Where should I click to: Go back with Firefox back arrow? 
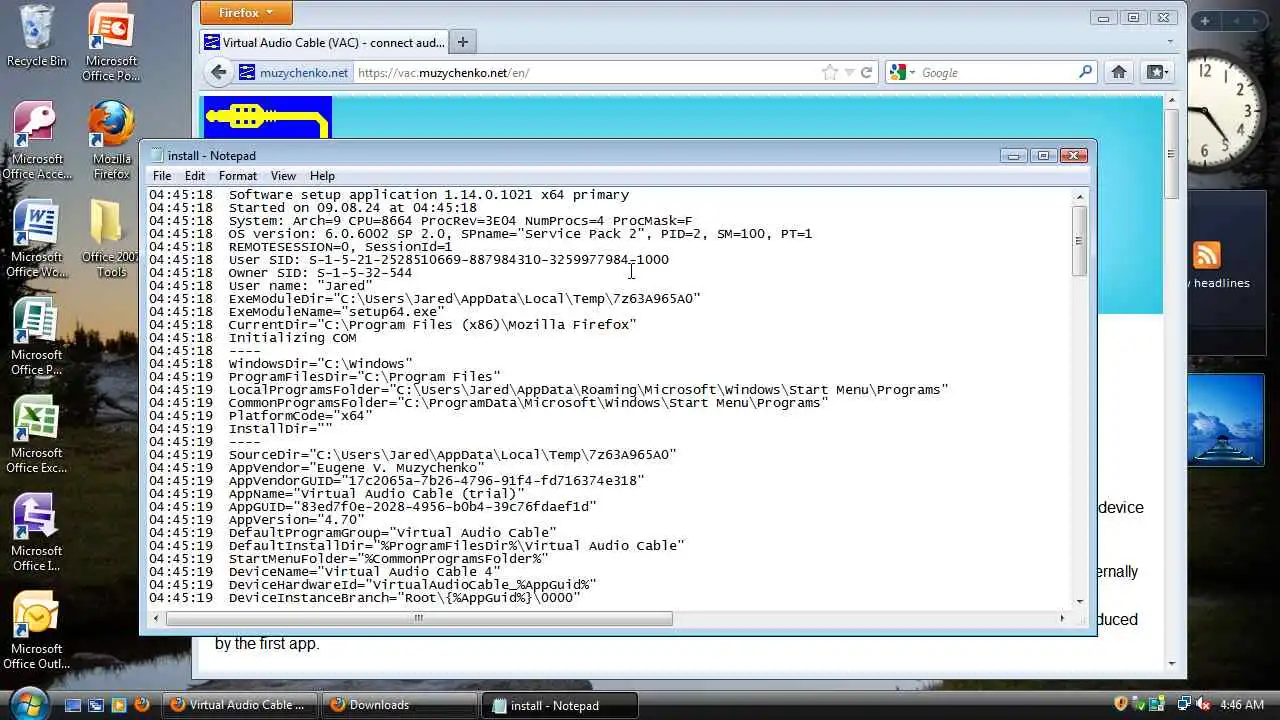click(x=218, y=72)
